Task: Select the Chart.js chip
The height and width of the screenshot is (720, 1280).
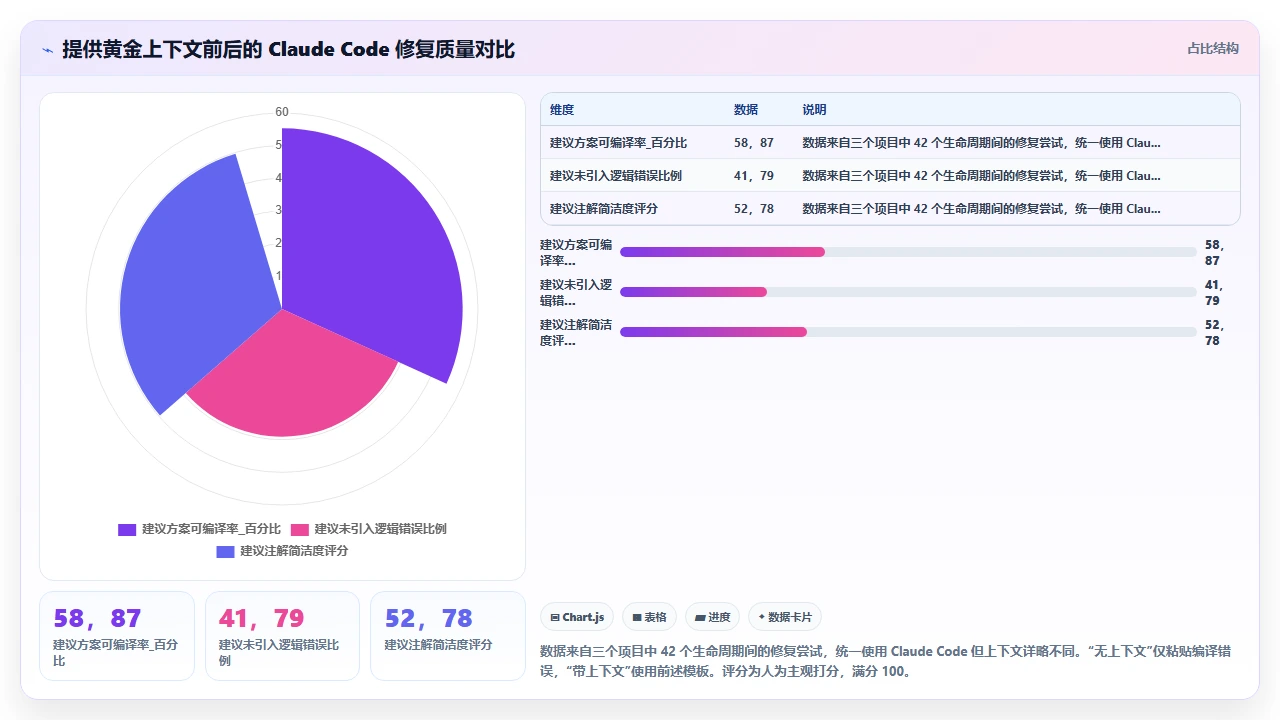Action: click(x=577, y=617)
